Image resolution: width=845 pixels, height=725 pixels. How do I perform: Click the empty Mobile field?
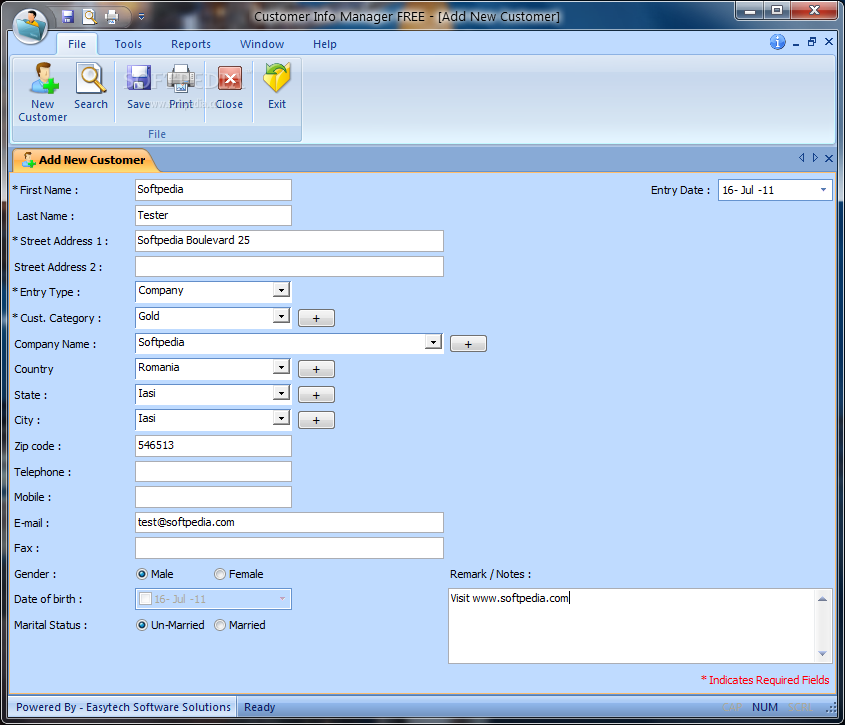point(213,497)
